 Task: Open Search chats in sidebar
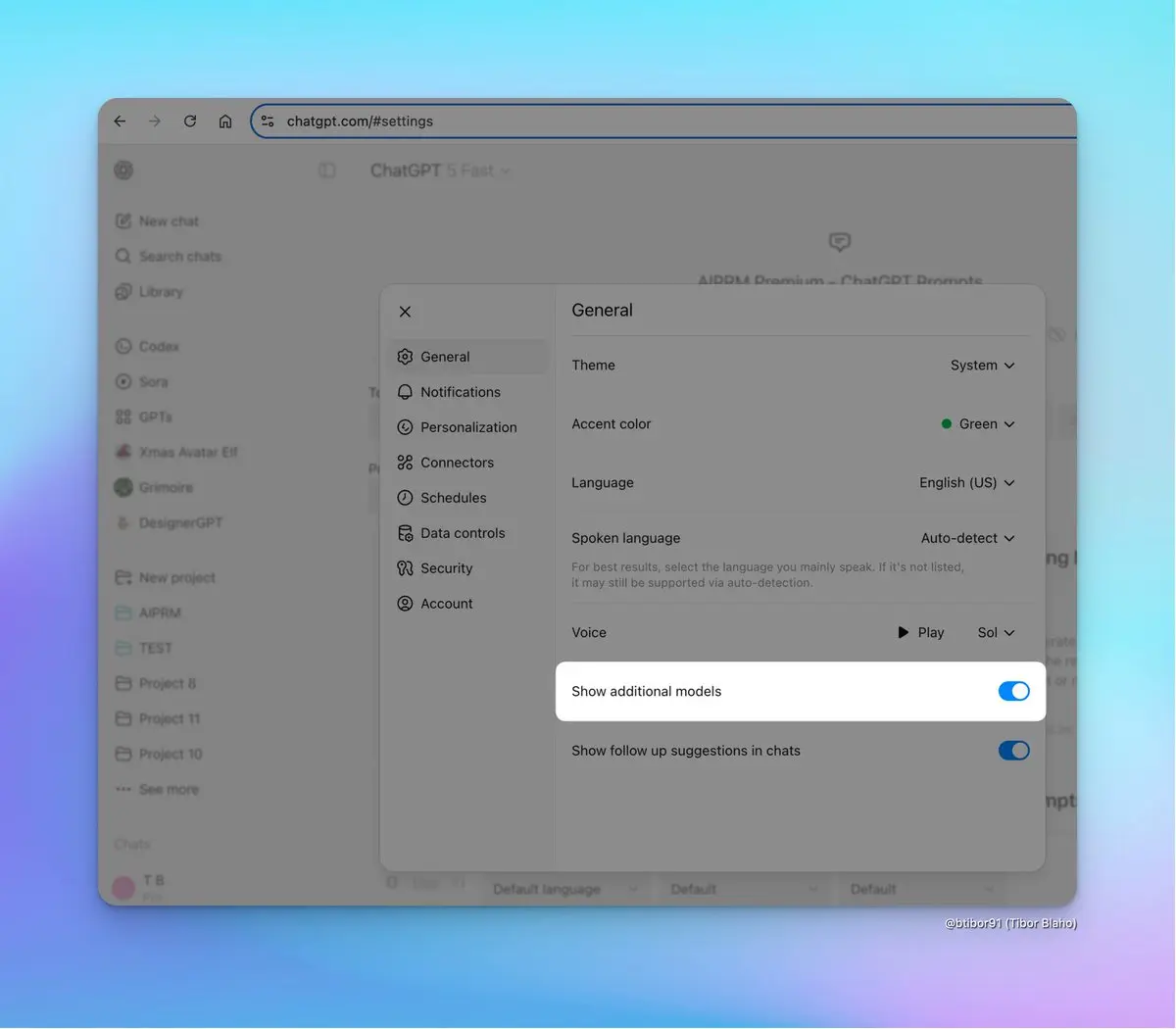pyautogui.click(x=169, y=257)
